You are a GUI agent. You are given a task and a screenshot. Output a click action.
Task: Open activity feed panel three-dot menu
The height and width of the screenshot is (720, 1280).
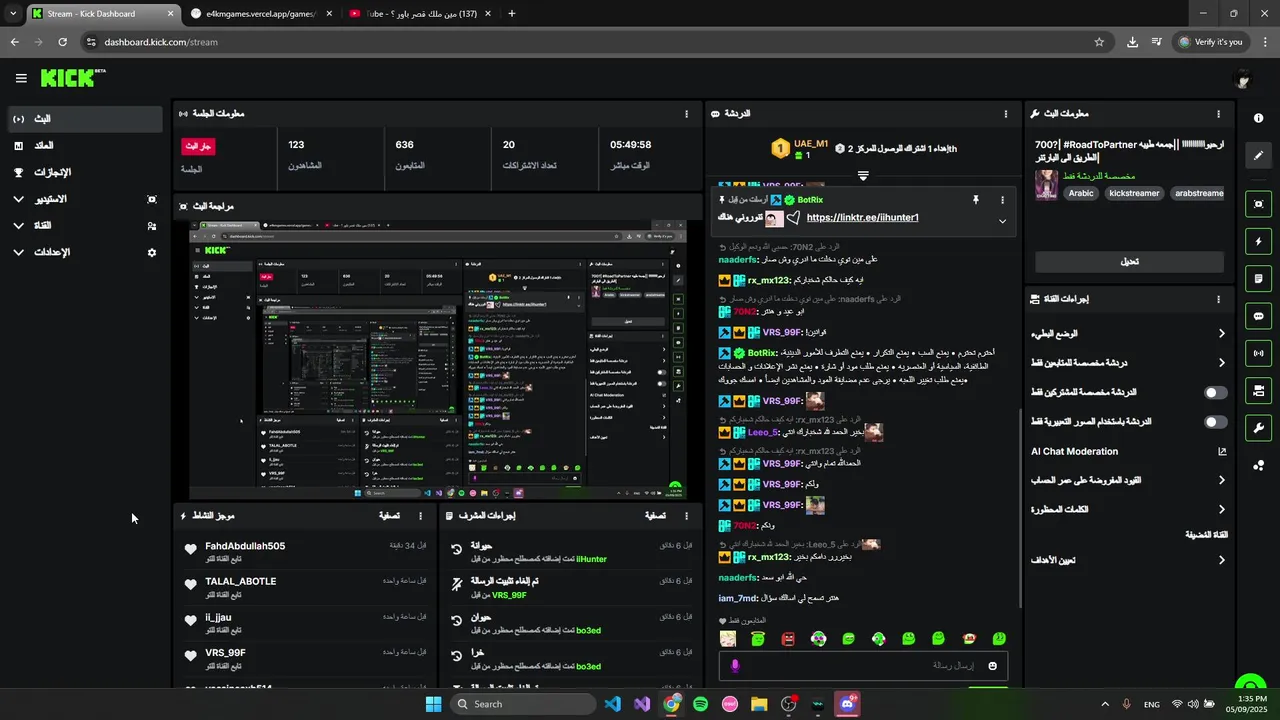coord(420,516)
